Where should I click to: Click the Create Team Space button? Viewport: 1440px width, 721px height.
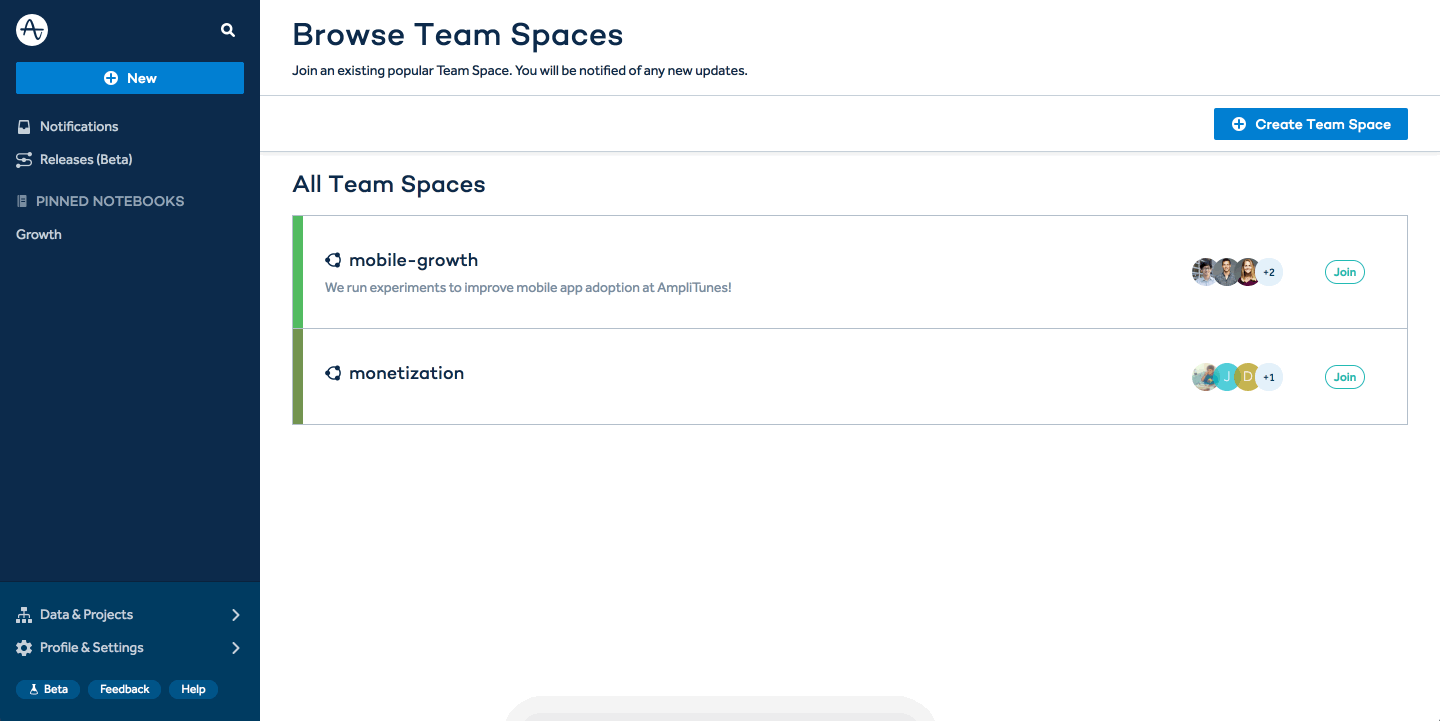point(1310,124)
